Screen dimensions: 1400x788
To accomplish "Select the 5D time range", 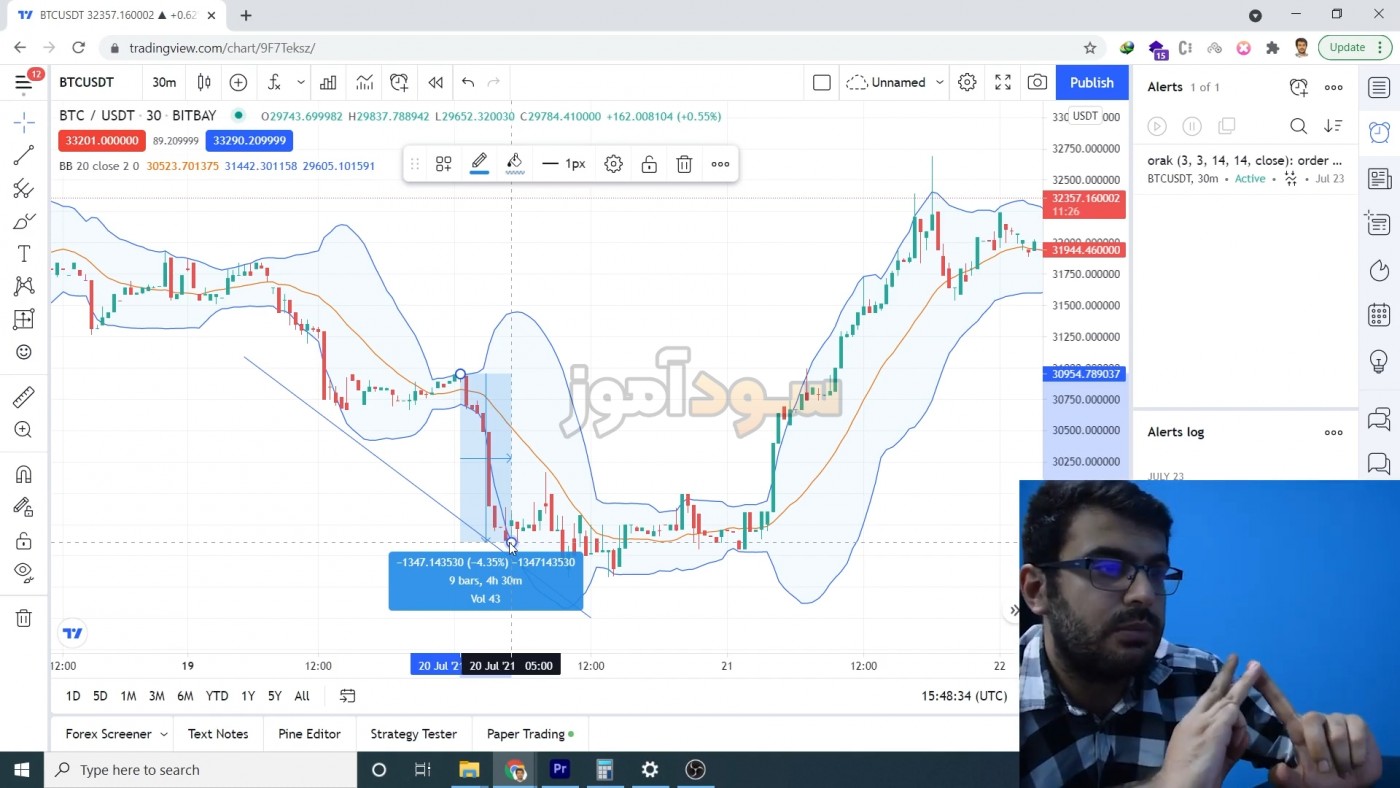I will click(x=100, y=696).
